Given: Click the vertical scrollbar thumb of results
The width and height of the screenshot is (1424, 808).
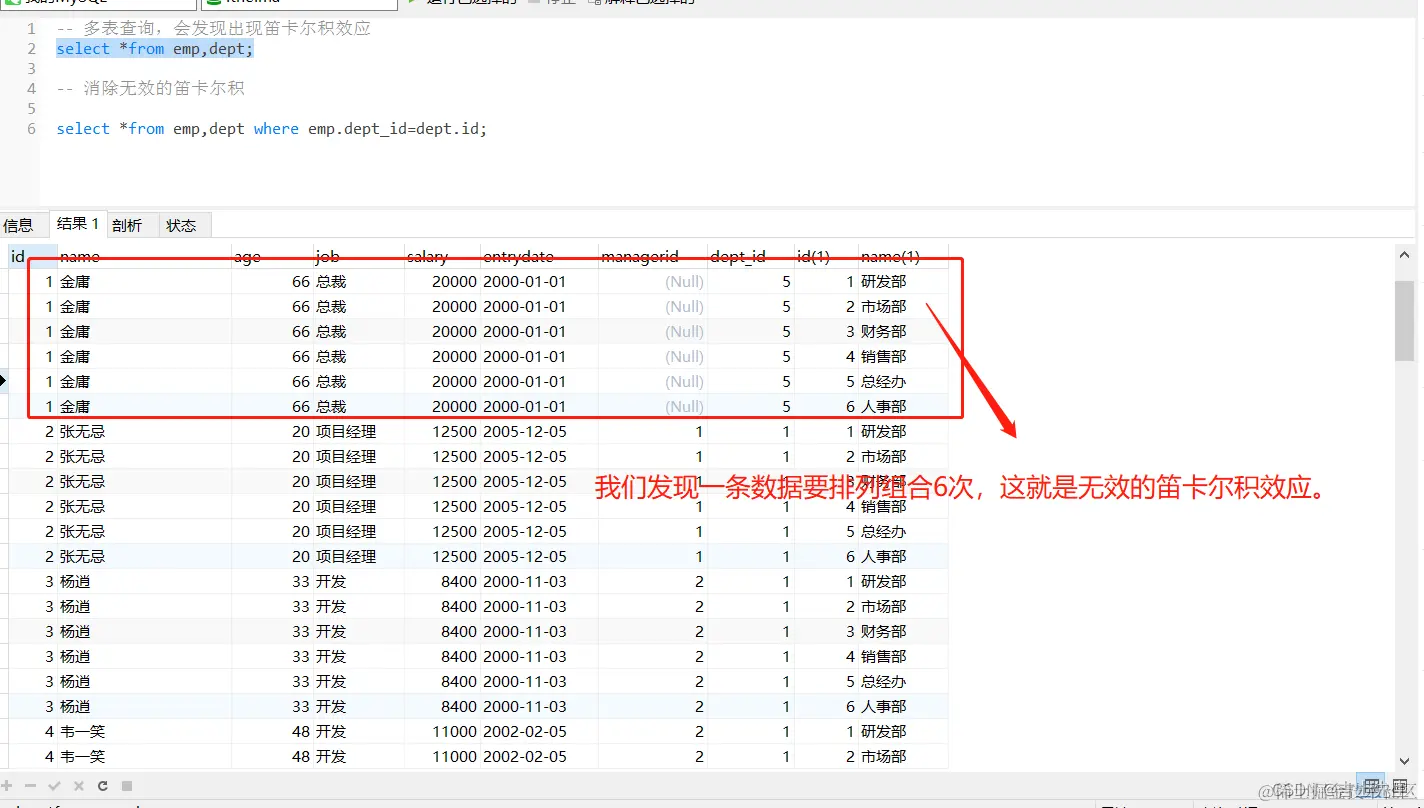Looking at the screenshot, I should [x=1404, y=320].
